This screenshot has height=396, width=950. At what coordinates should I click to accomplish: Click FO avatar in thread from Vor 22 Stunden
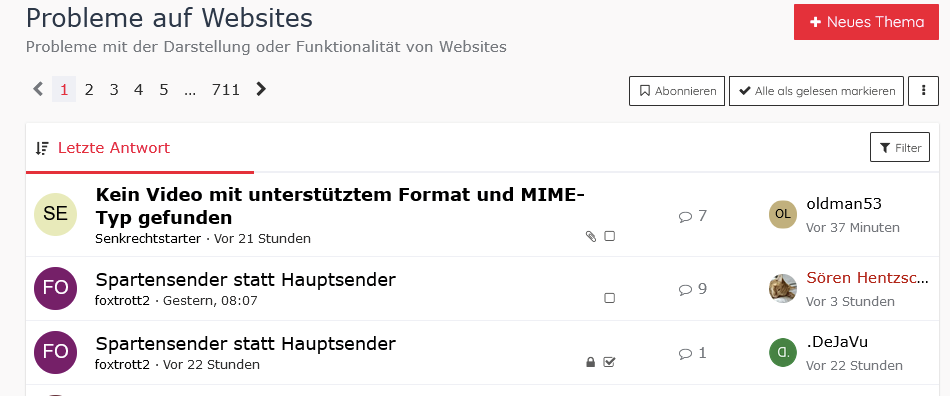pyautogui.click(x=56, y=352)
